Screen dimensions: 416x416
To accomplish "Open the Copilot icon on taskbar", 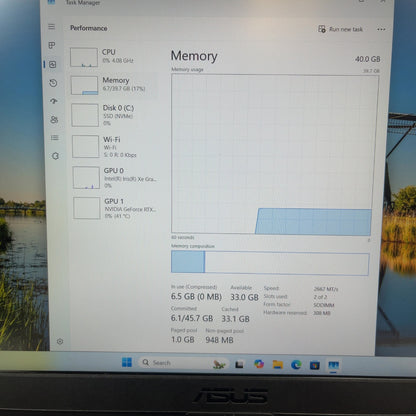I will pos(259,364).
